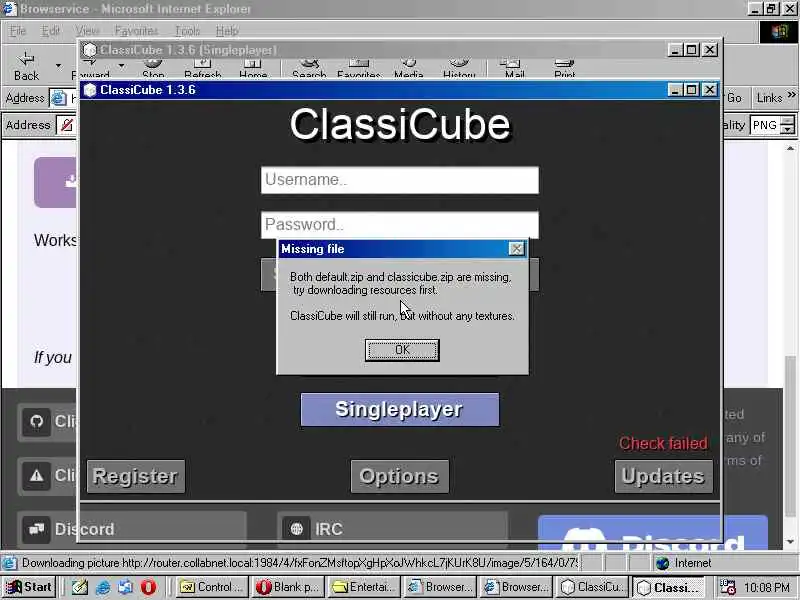Switch to the first Browservice taskbar button

[439, 587]
